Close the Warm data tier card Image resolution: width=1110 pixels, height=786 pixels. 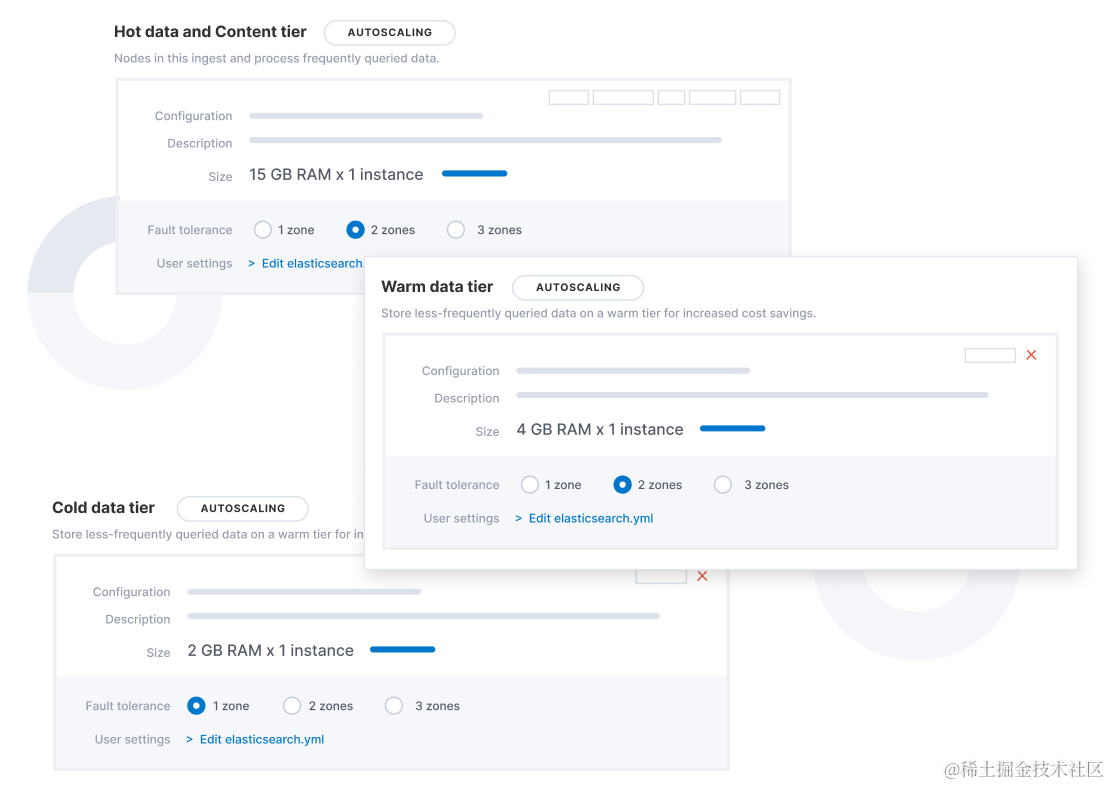(x=1031, y=354)
